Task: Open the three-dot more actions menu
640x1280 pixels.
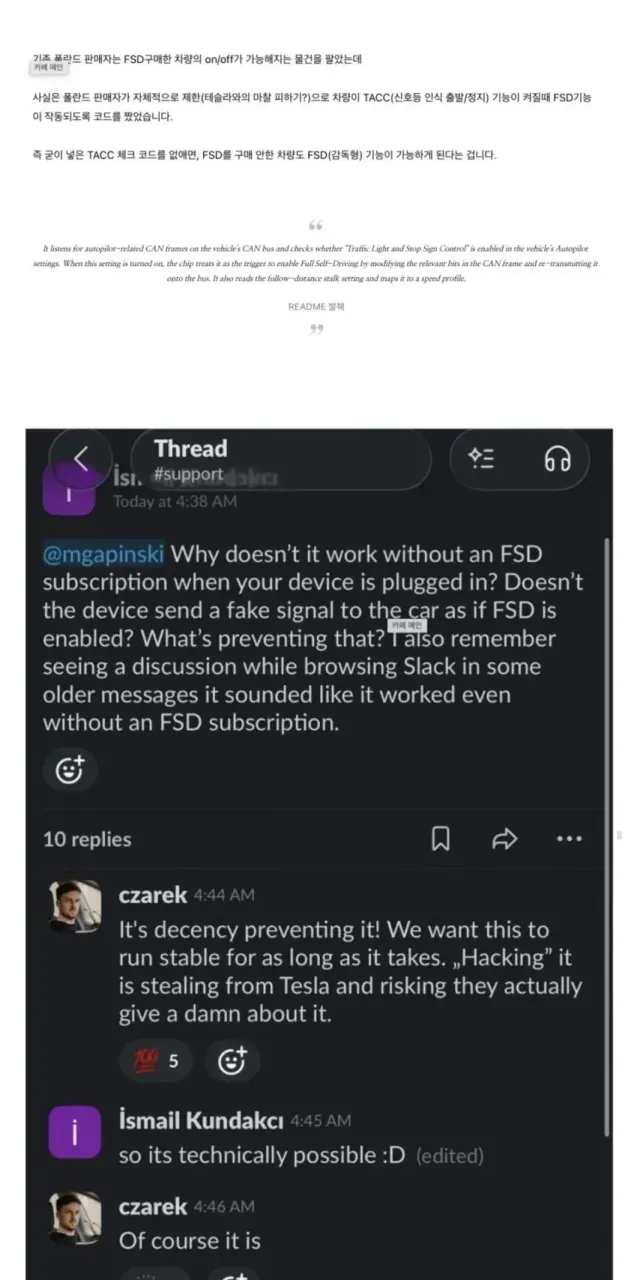Action: tap(569, 839)
